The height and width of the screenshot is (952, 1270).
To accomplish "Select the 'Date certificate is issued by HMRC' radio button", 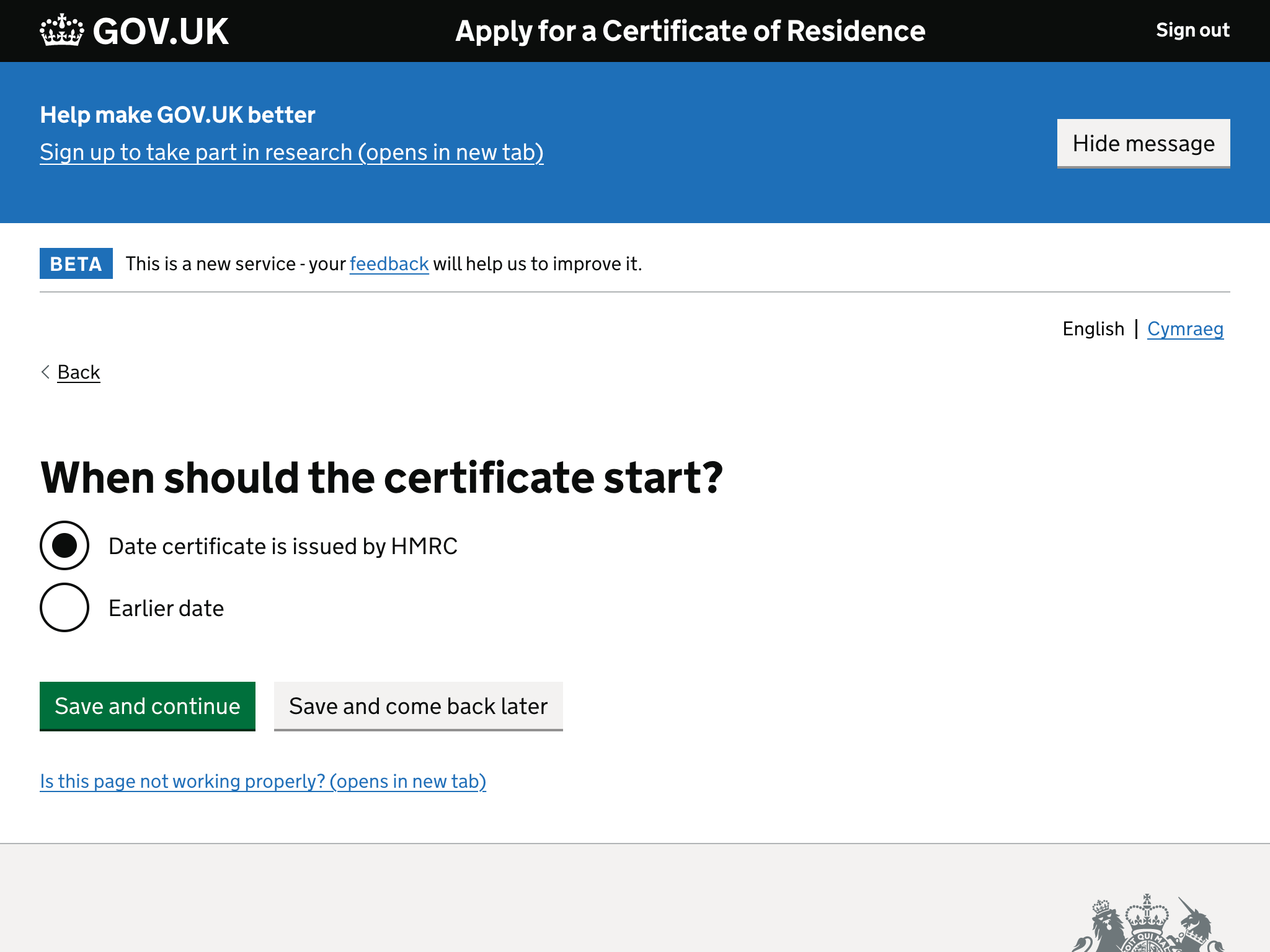I will click(64, 545).
